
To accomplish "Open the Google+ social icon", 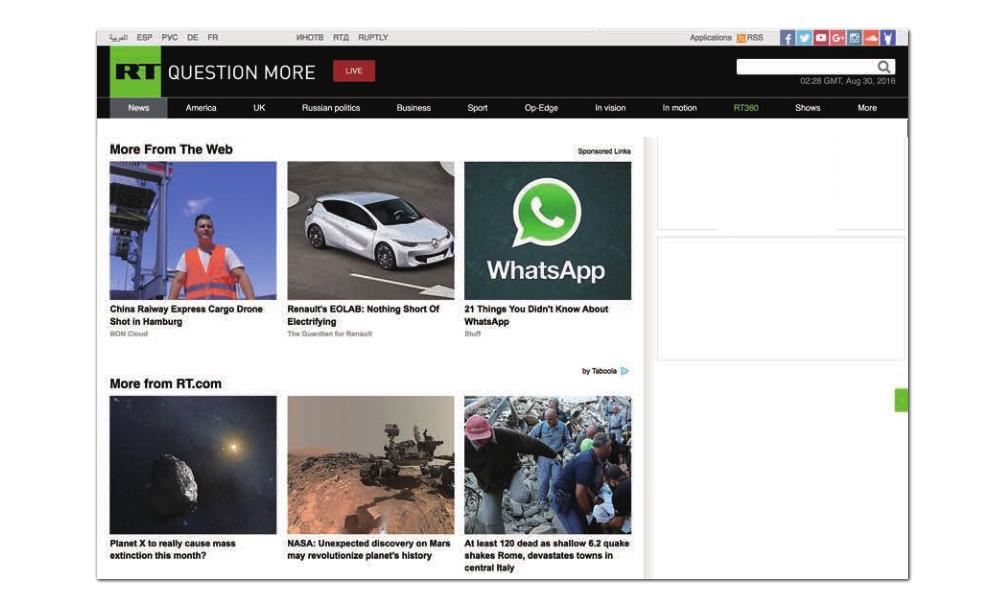I will [x=838, y=38].
